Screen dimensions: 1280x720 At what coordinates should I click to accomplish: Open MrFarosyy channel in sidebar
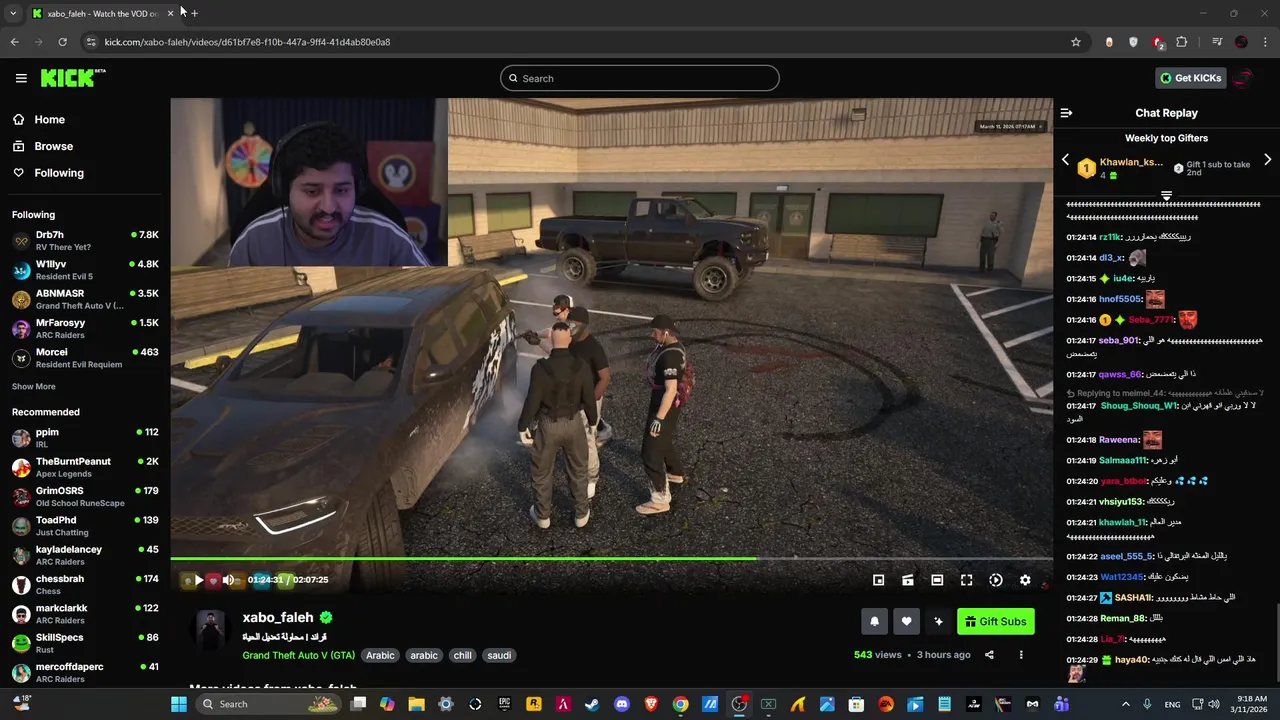(x=85, y=328)
